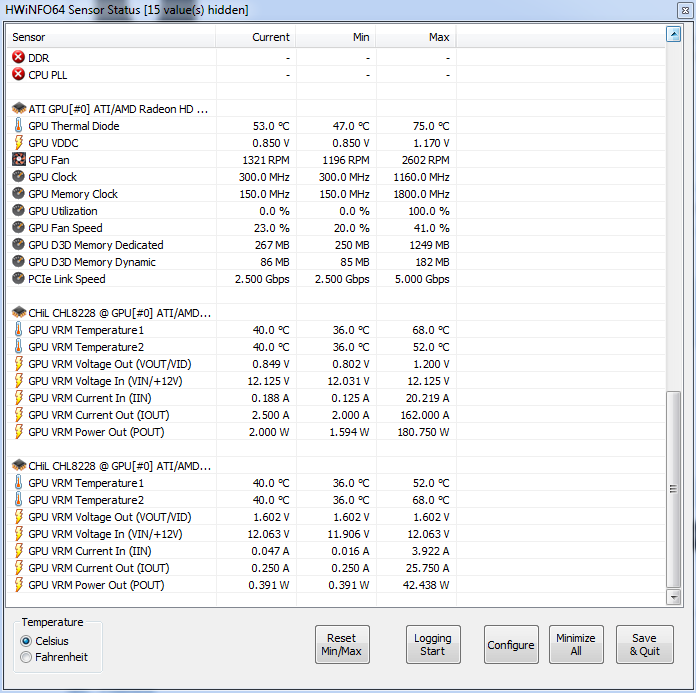Click the GPU Clock max value 1160.0 MHz

tap(421, 177)
